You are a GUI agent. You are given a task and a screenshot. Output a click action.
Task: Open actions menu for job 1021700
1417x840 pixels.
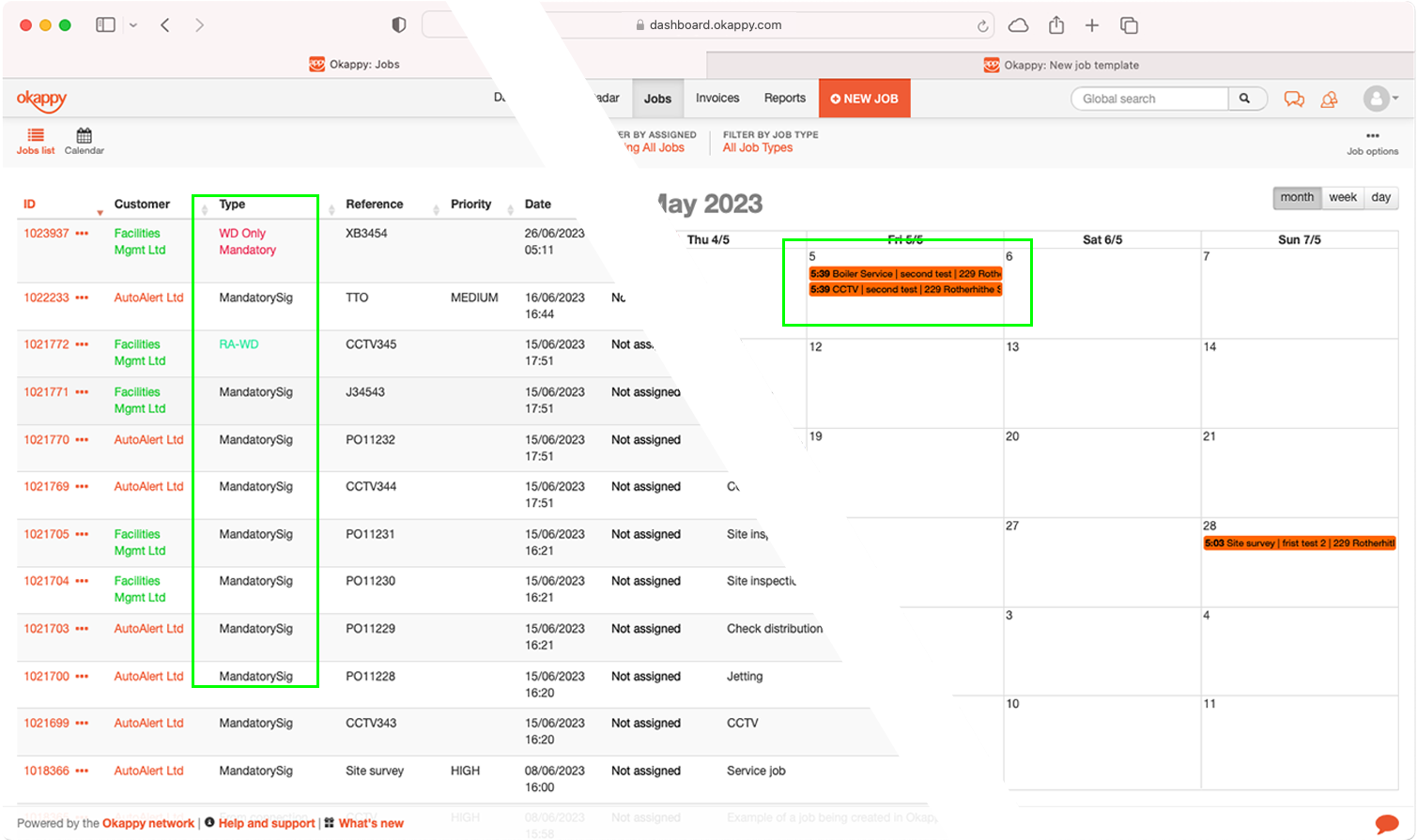click(82, 677)
